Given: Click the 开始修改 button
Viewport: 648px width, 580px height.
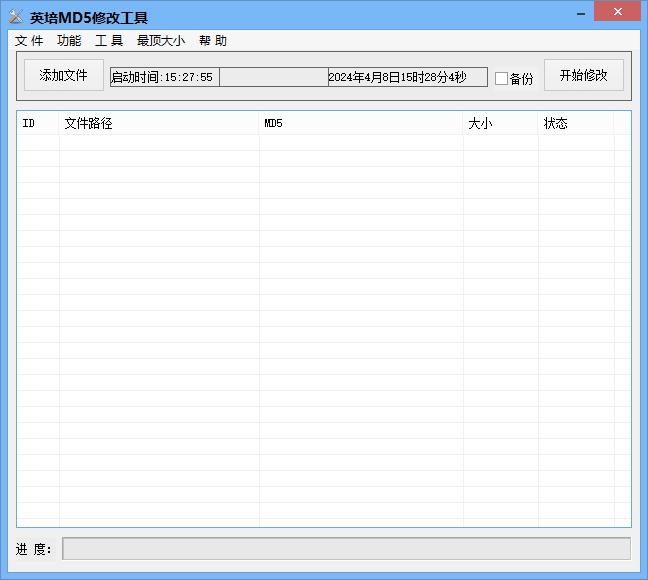Looking at the screenshot, I should point(584,75).
